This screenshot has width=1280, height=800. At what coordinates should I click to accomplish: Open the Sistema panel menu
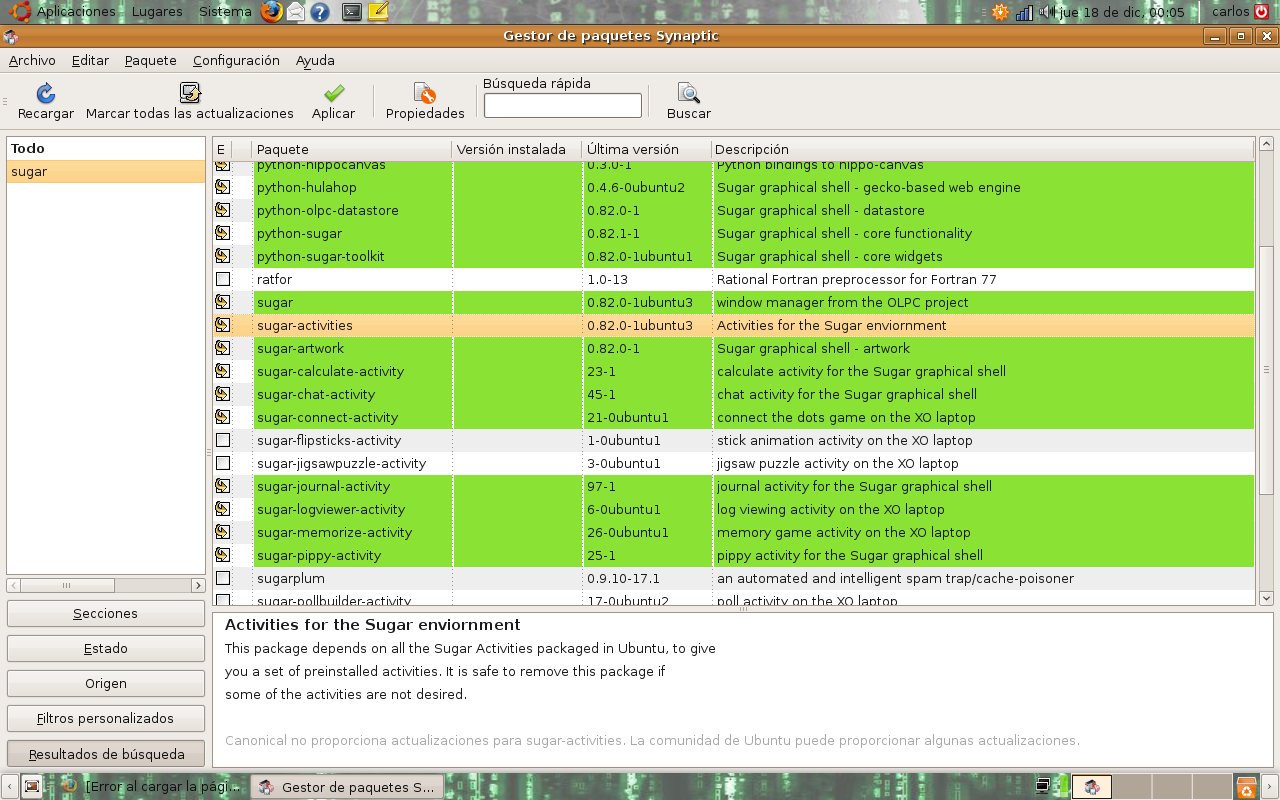[x=225, y=12]
